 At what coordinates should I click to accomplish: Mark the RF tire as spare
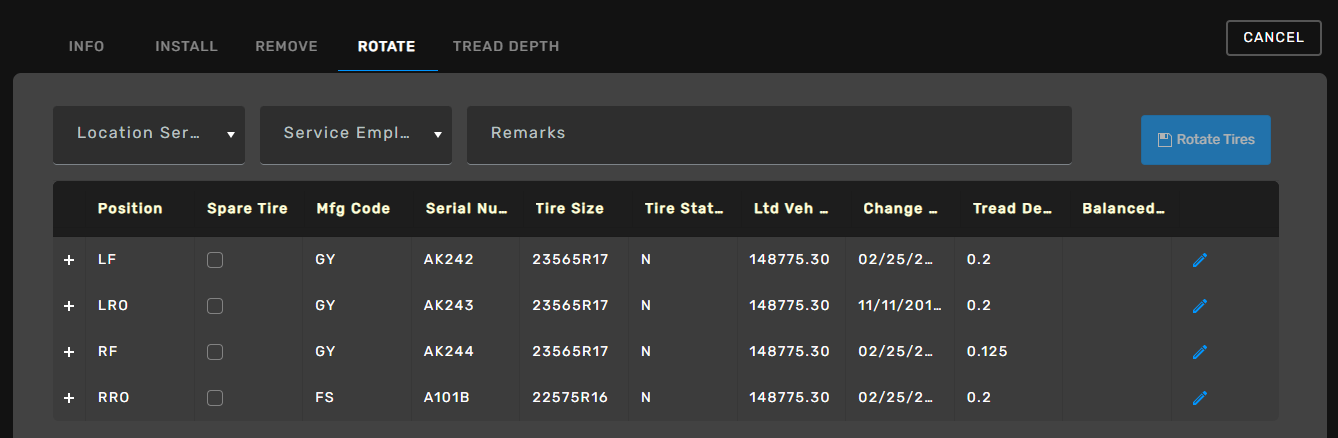tap(215, 352)
